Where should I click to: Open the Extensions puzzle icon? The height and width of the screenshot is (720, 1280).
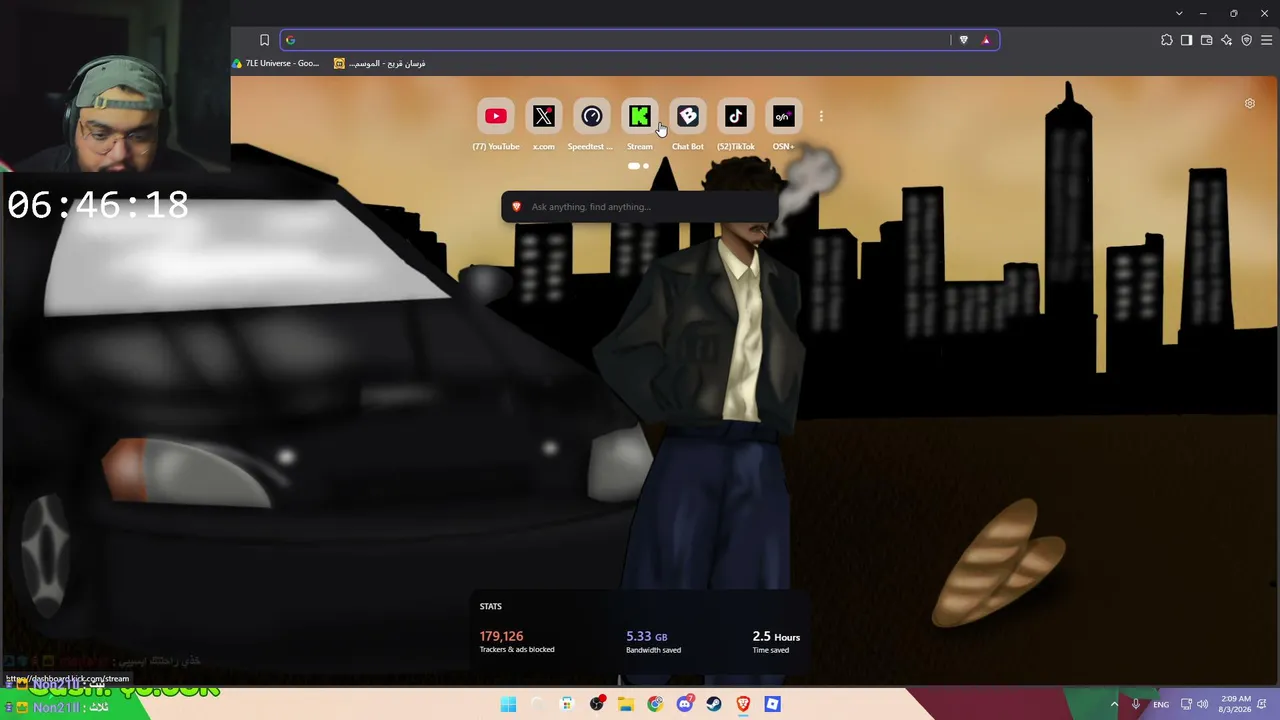click(1166, 40)
